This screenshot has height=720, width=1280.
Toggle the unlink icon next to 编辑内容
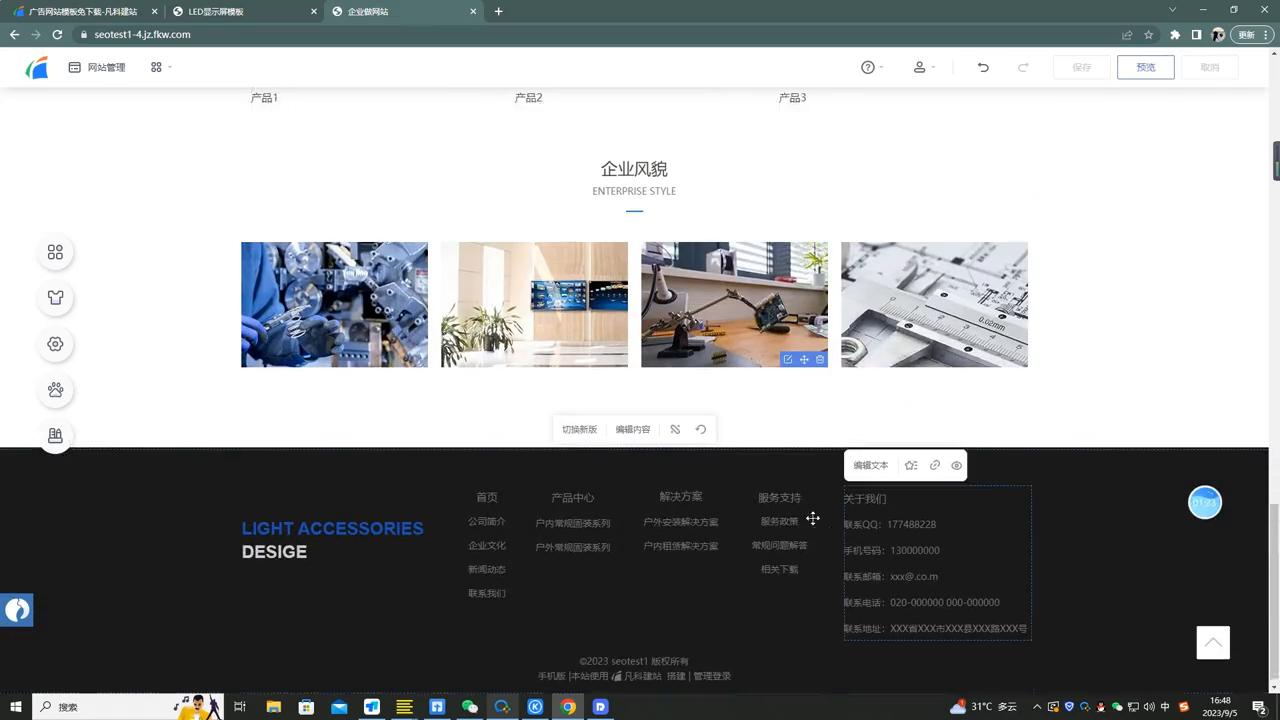(x=675, y=429)
